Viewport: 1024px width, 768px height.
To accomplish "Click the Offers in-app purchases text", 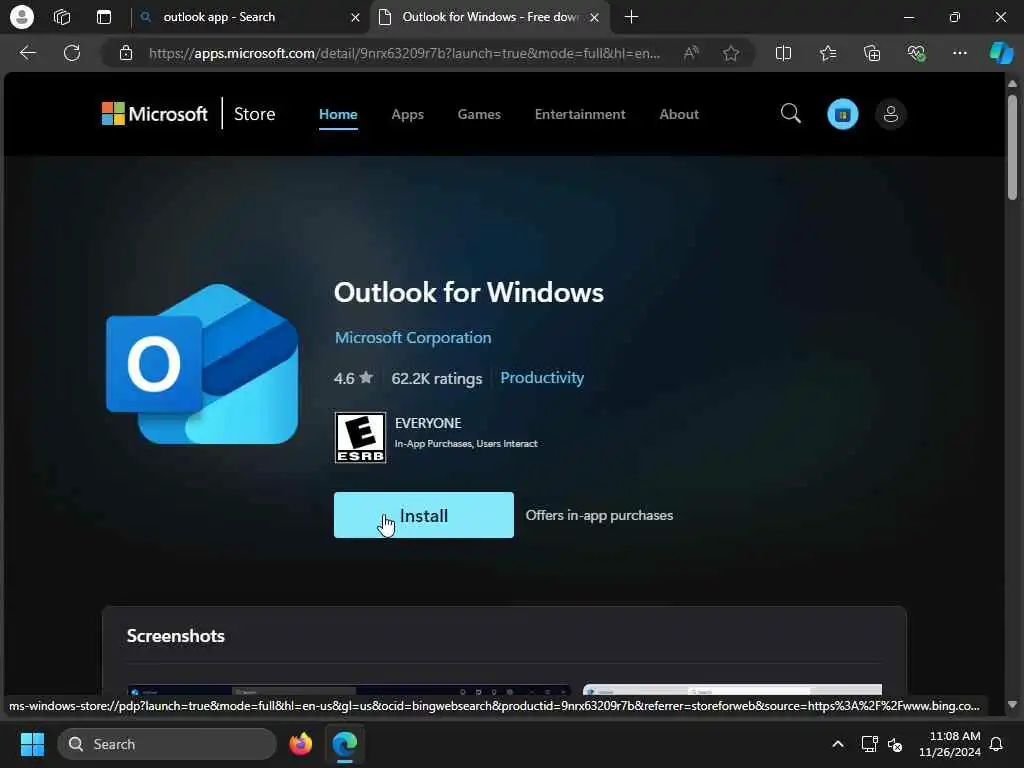I will coord(599,515).
